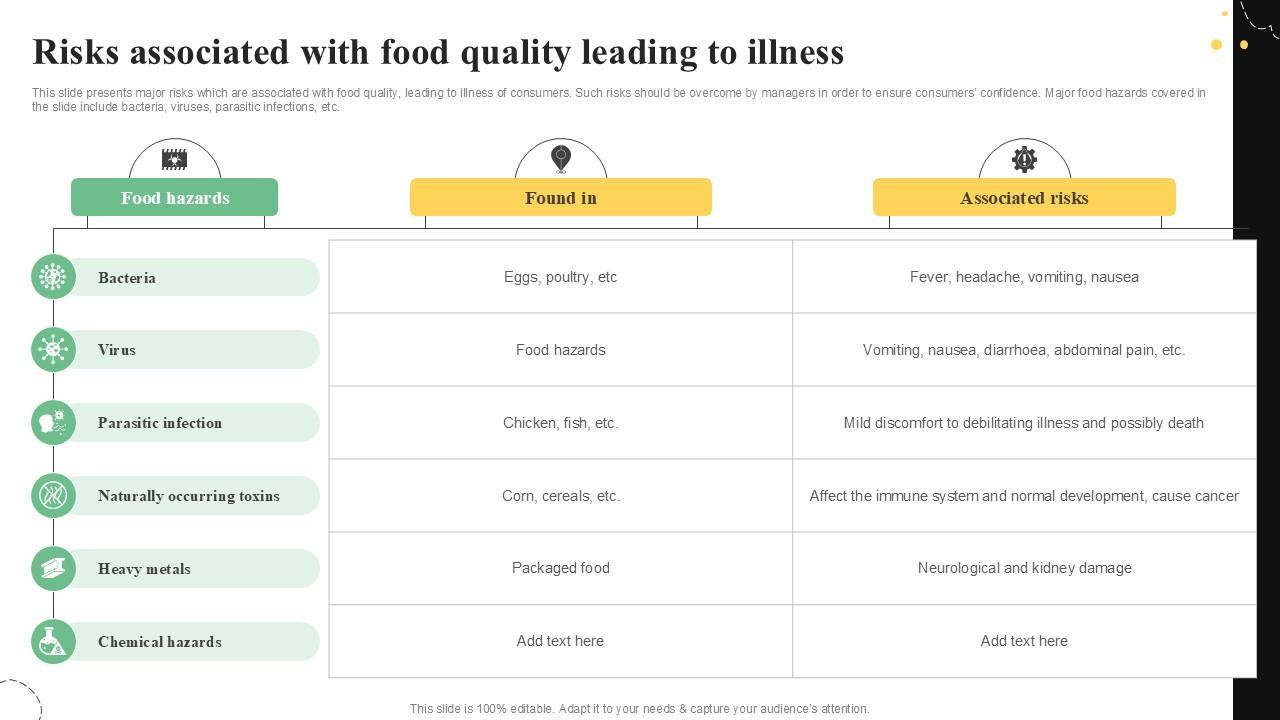The height and width of the screenshot is (720, 1280).
Task: Select the slide title text
Action: click(438, 52)
